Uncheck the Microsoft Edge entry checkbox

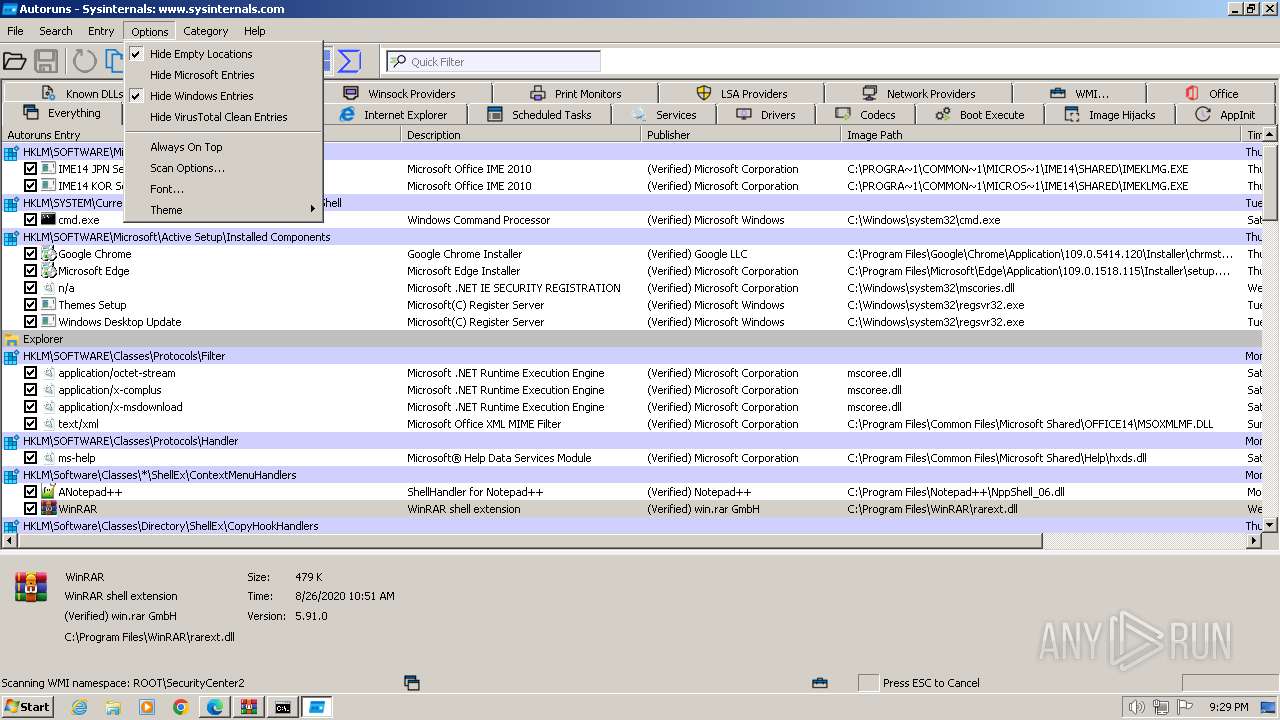click(30, 271)
